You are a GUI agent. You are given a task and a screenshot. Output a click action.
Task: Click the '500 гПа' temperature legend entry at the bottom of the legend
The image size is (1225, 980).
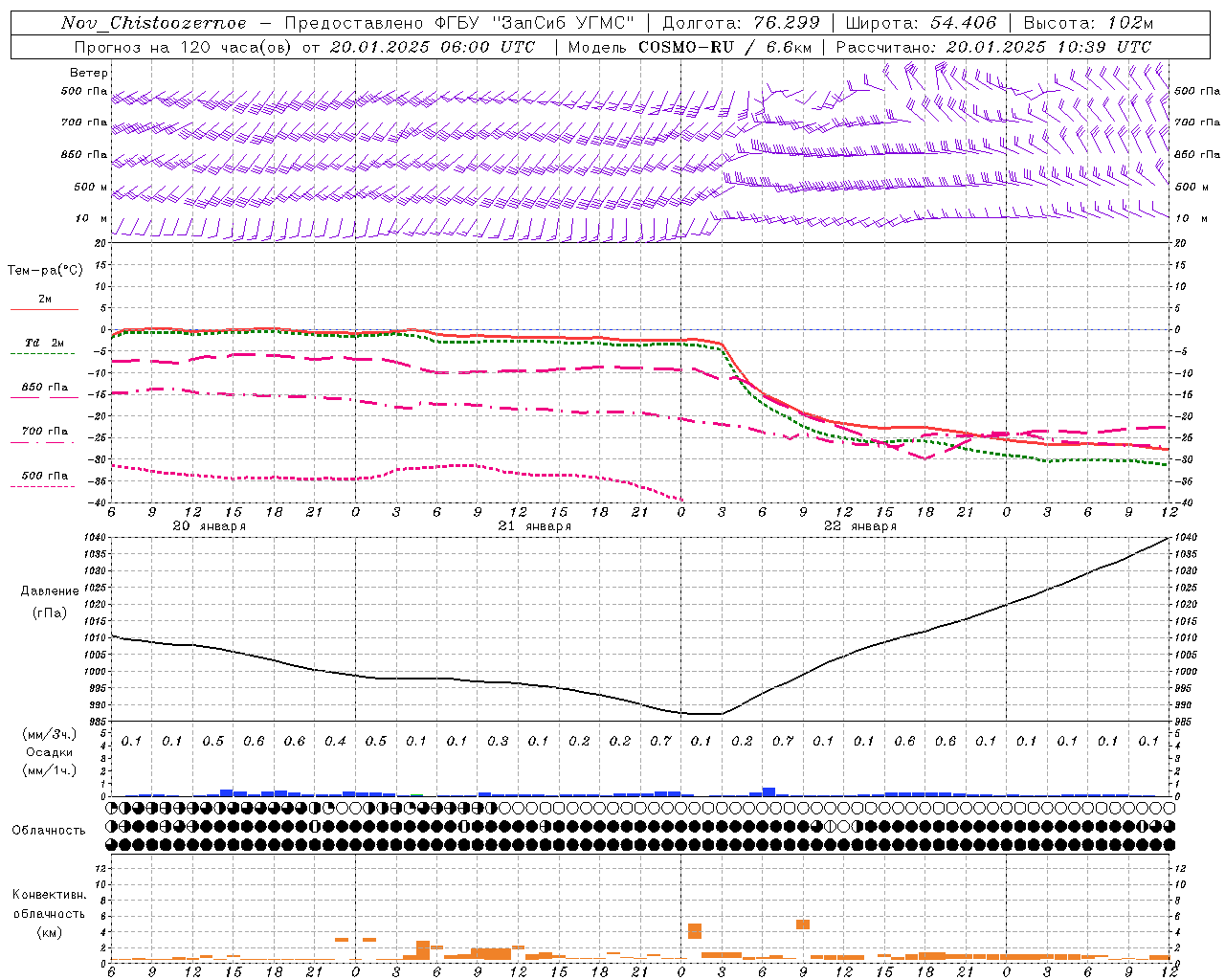click(45, 476)
